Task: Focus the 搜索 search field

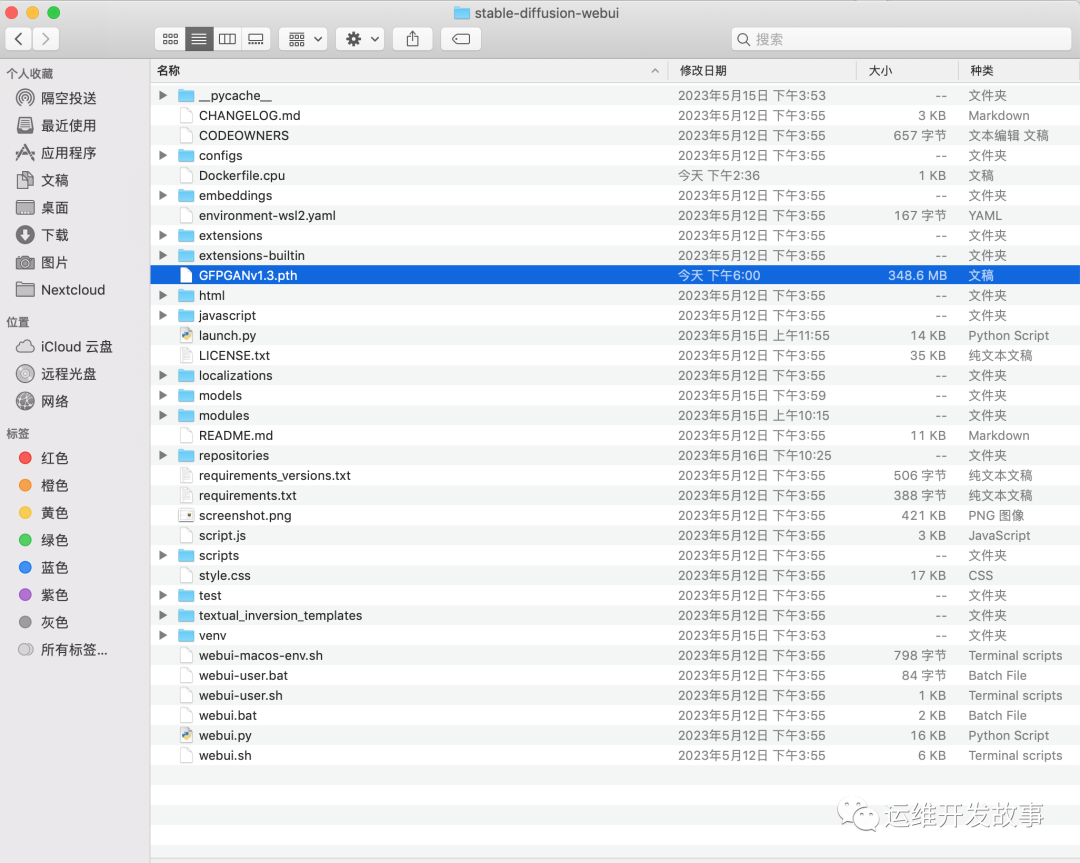Action: pos(901,39)
